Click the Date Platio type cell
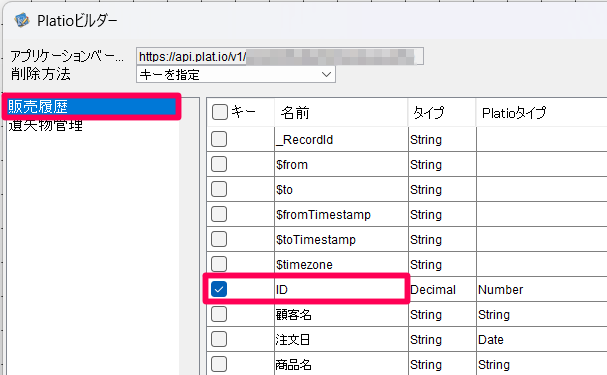The image size is (607, 375). click(x=542, y=339)
